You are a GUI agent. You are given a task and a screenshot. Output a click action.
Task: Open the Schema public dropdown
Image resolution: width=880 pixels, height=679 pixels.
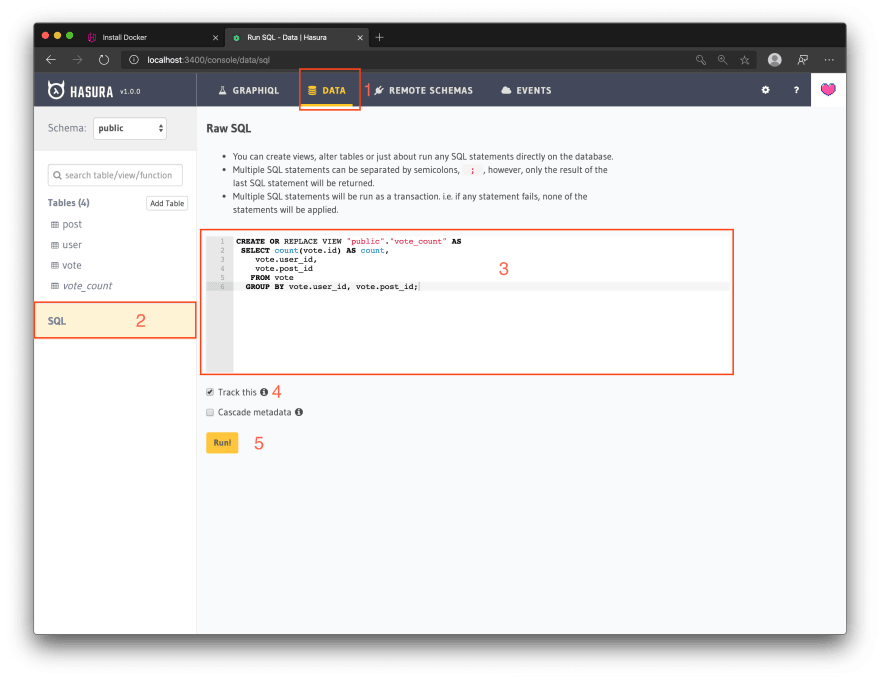pos(130,128)
